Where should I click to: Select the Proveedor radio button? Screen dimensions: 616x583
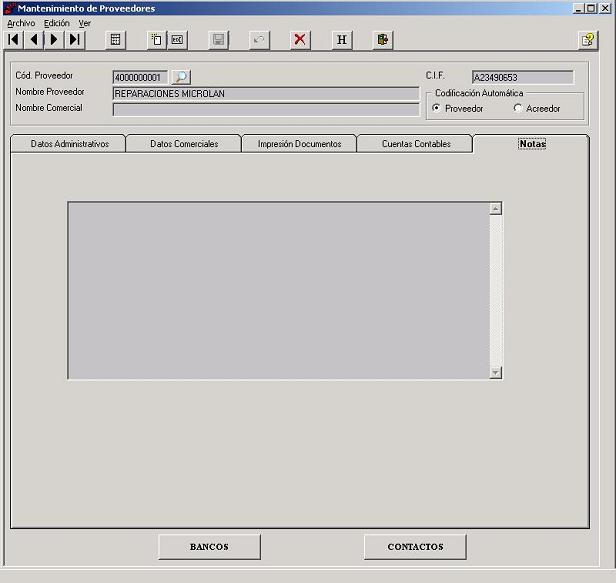coord(436,108)
